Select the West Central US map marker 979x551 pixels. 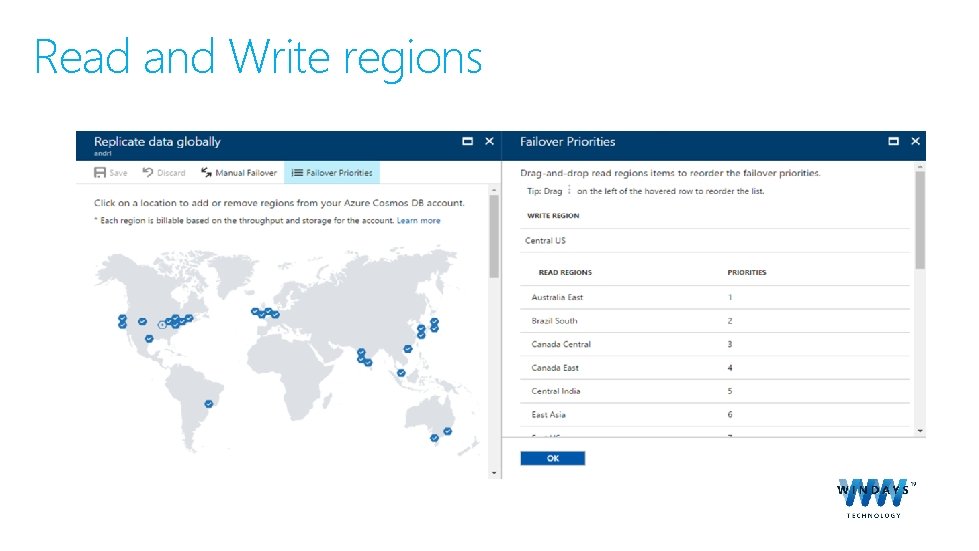click(142, 321)
